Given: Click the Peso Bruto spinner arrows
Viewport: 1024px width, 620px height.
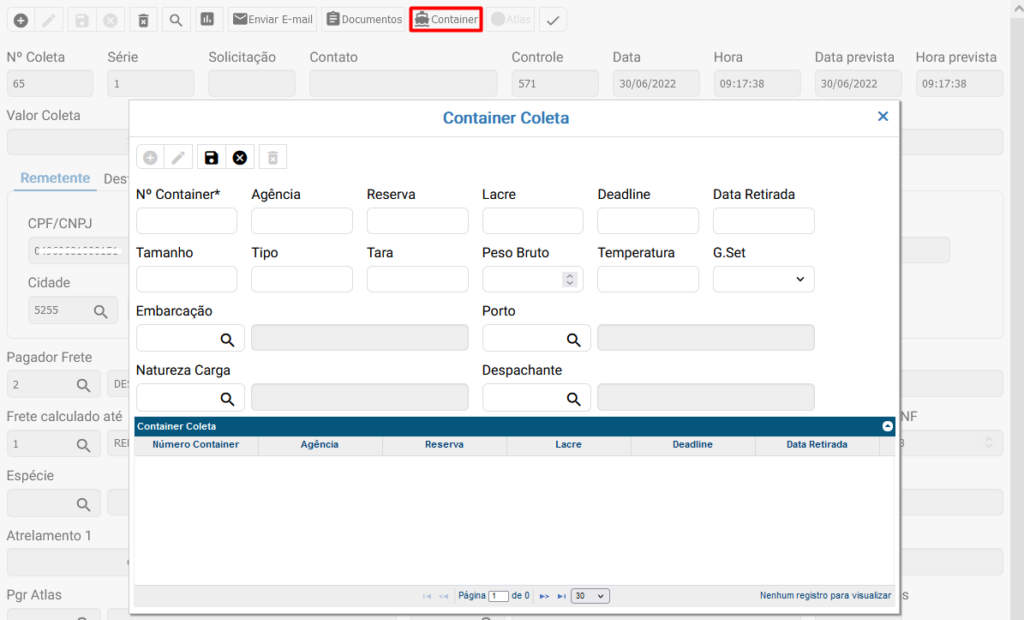Looking at the screenshot, I should pos(570,279).
